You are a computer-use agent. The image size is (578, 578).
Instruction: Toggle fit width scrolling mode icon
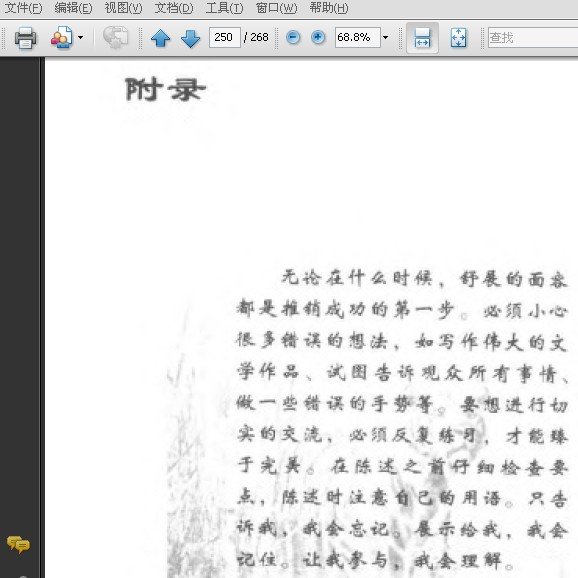pyautogui.click(x=422, y=38)
